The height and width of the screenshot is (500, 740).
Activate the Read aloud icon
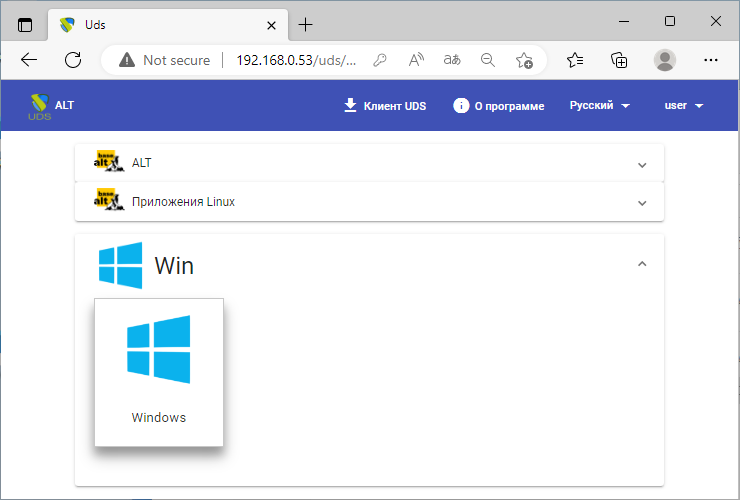(416, 60)
